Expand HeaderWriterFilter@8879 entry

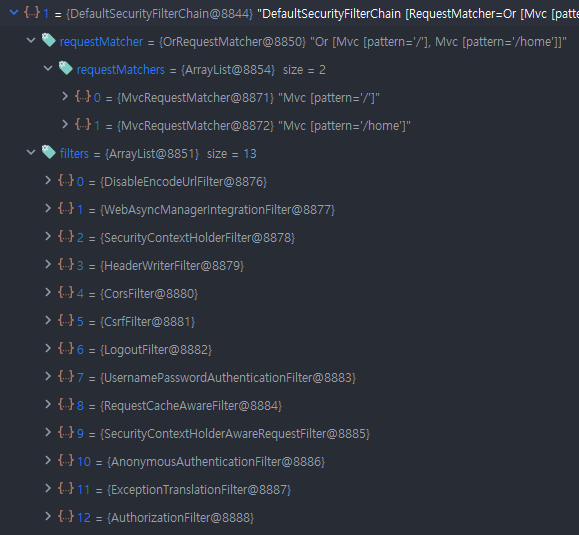point(48,264)
